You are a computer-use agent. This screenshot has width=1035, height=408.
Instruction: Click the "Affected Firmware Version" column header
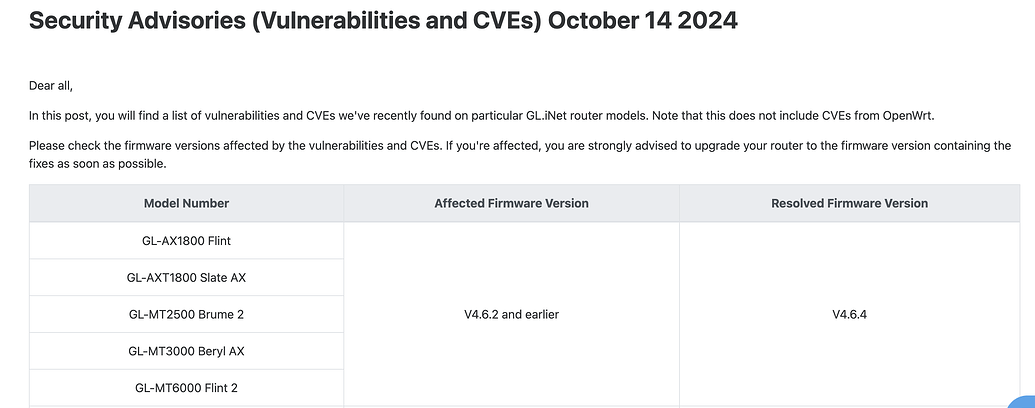[x=511, y=203]
